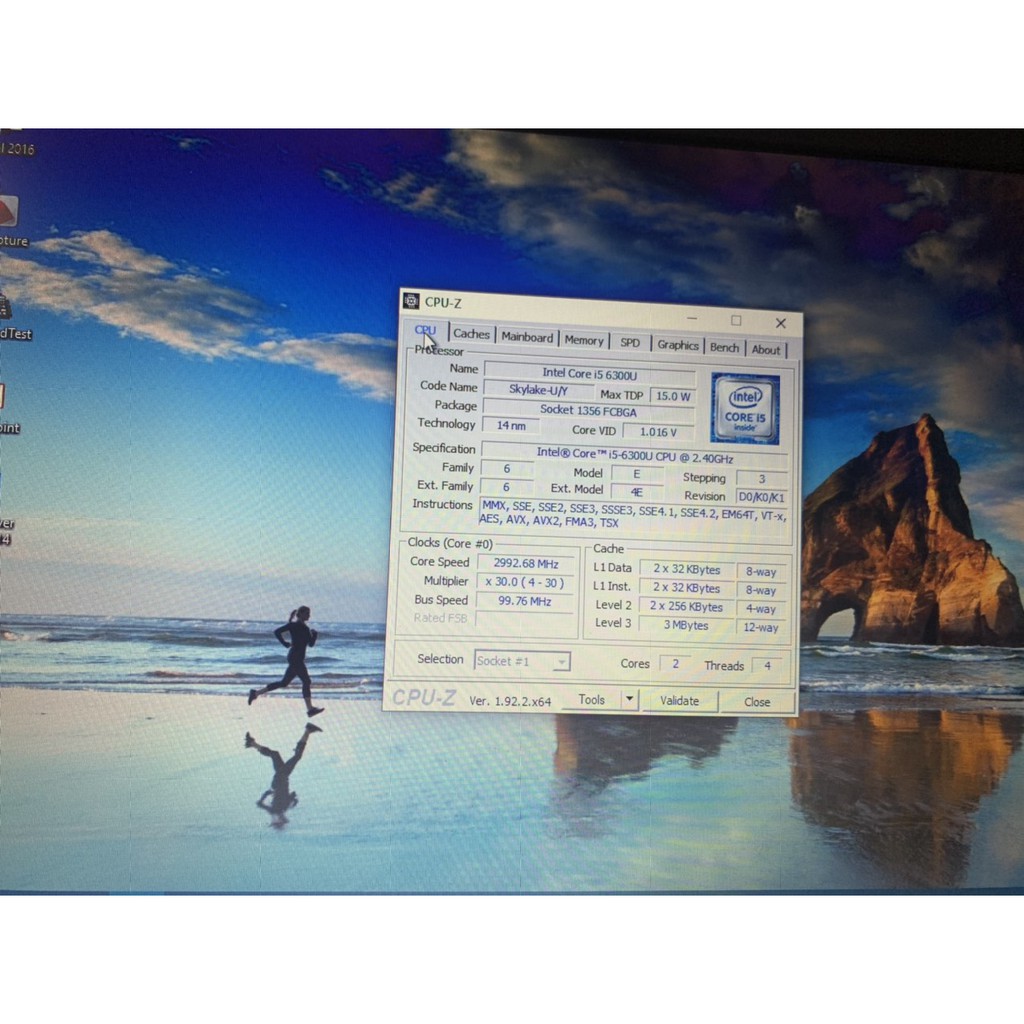
Task: Open the Socket #1 selection dropdown
Action: (x=521, y=661)
